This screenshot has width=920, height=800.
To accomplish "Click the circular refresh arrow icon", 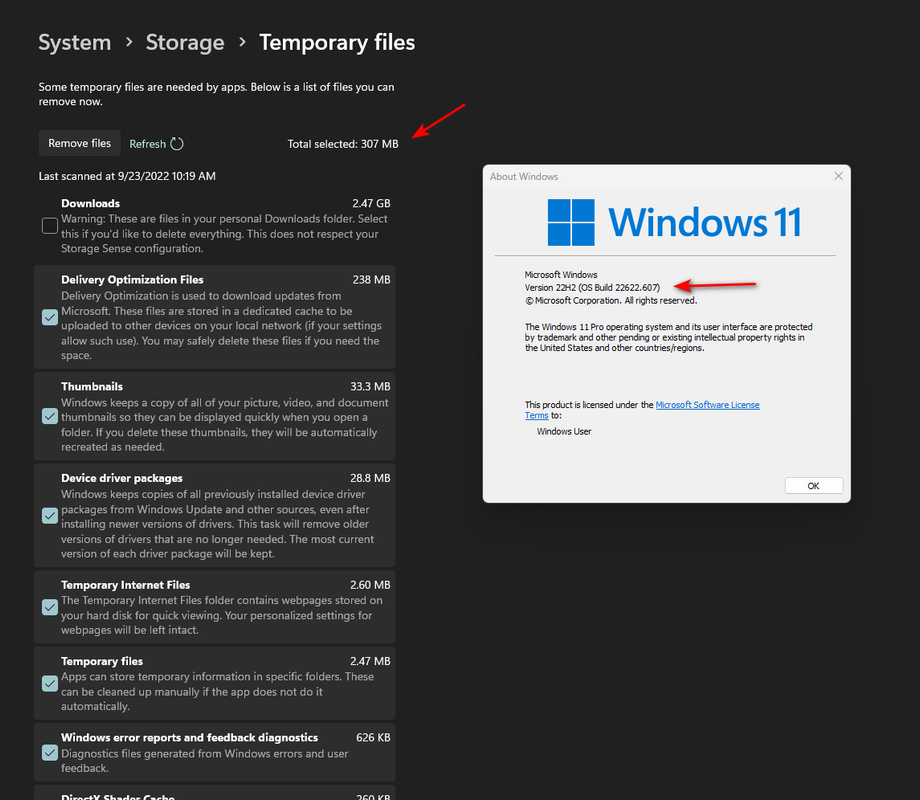I will (x=177, y=144).
